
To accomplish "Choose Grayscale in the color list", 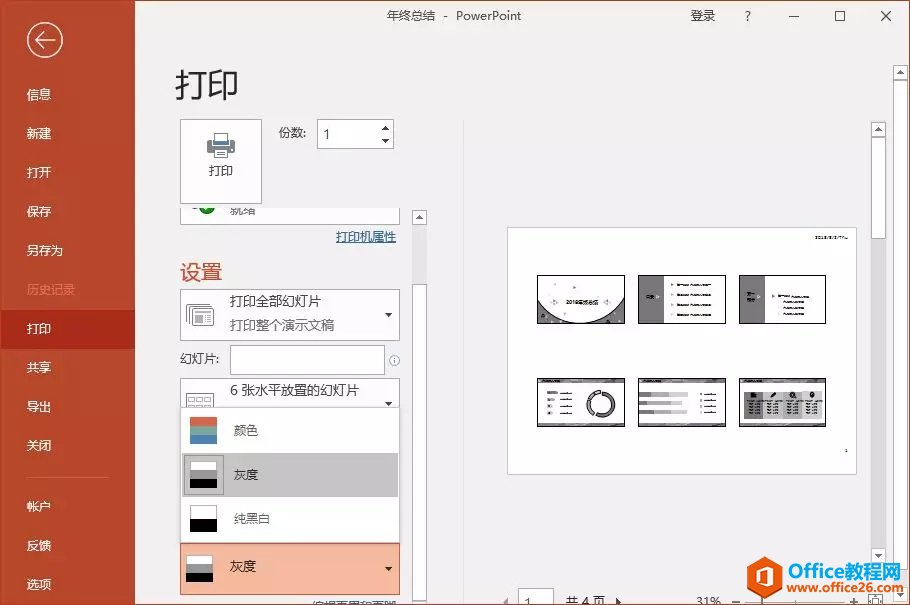I will pyautogui.click(x=290, y=475).
